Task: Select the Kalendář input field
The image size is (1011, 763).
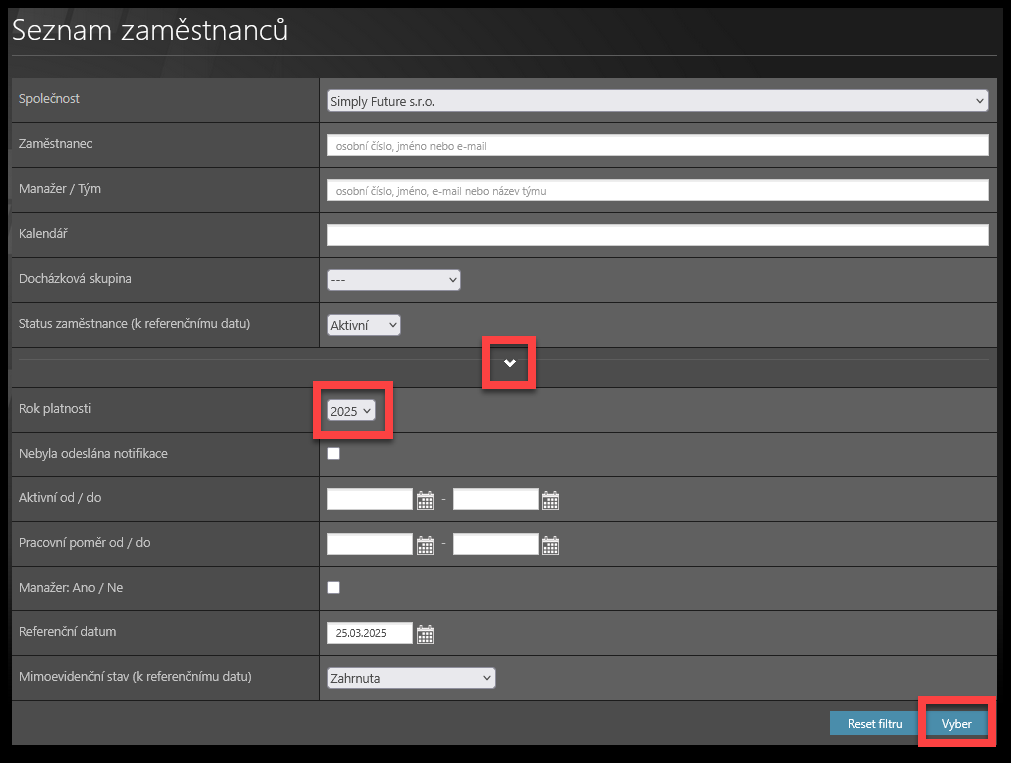Action: [x=657, y=235]
